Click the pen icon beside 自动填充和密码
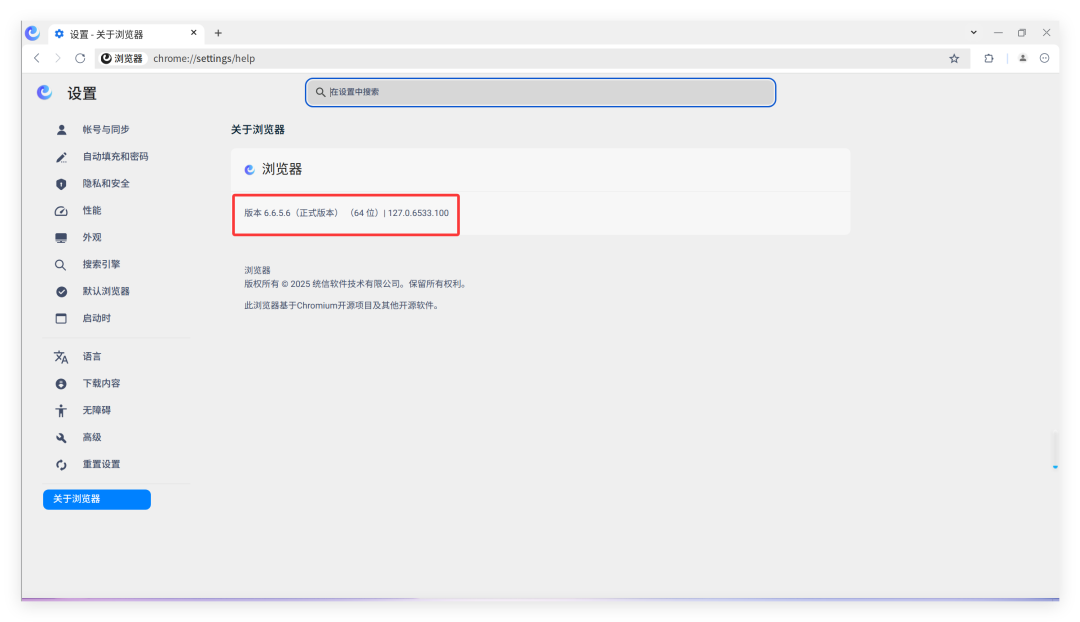The image size is (1080, 622). click(61, 157)
